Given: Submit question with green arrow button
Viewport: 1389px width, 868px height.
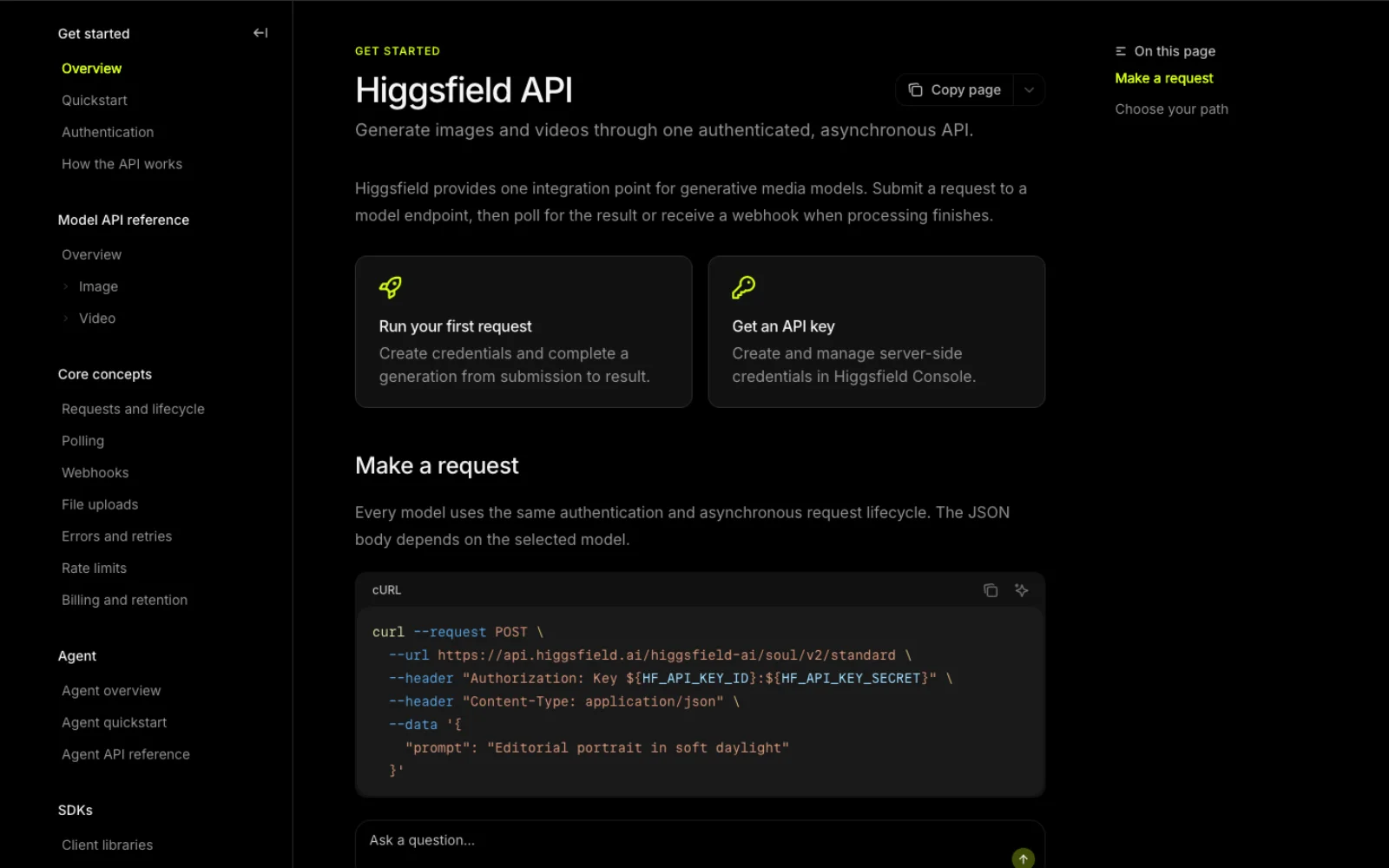Looking at the screenshot, I should coord(1024,858).
